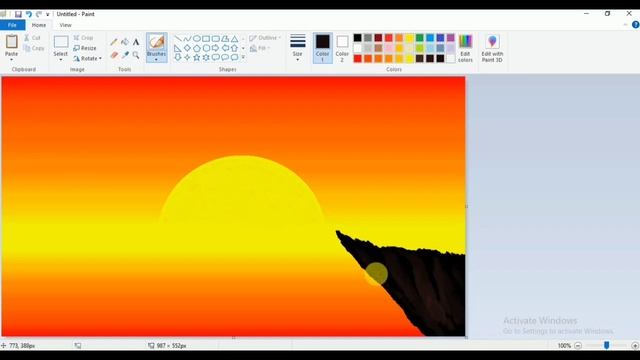This screenshot has width=640, height=360.
Task: Activate the Color 1 selector
Action: point(322,48)
